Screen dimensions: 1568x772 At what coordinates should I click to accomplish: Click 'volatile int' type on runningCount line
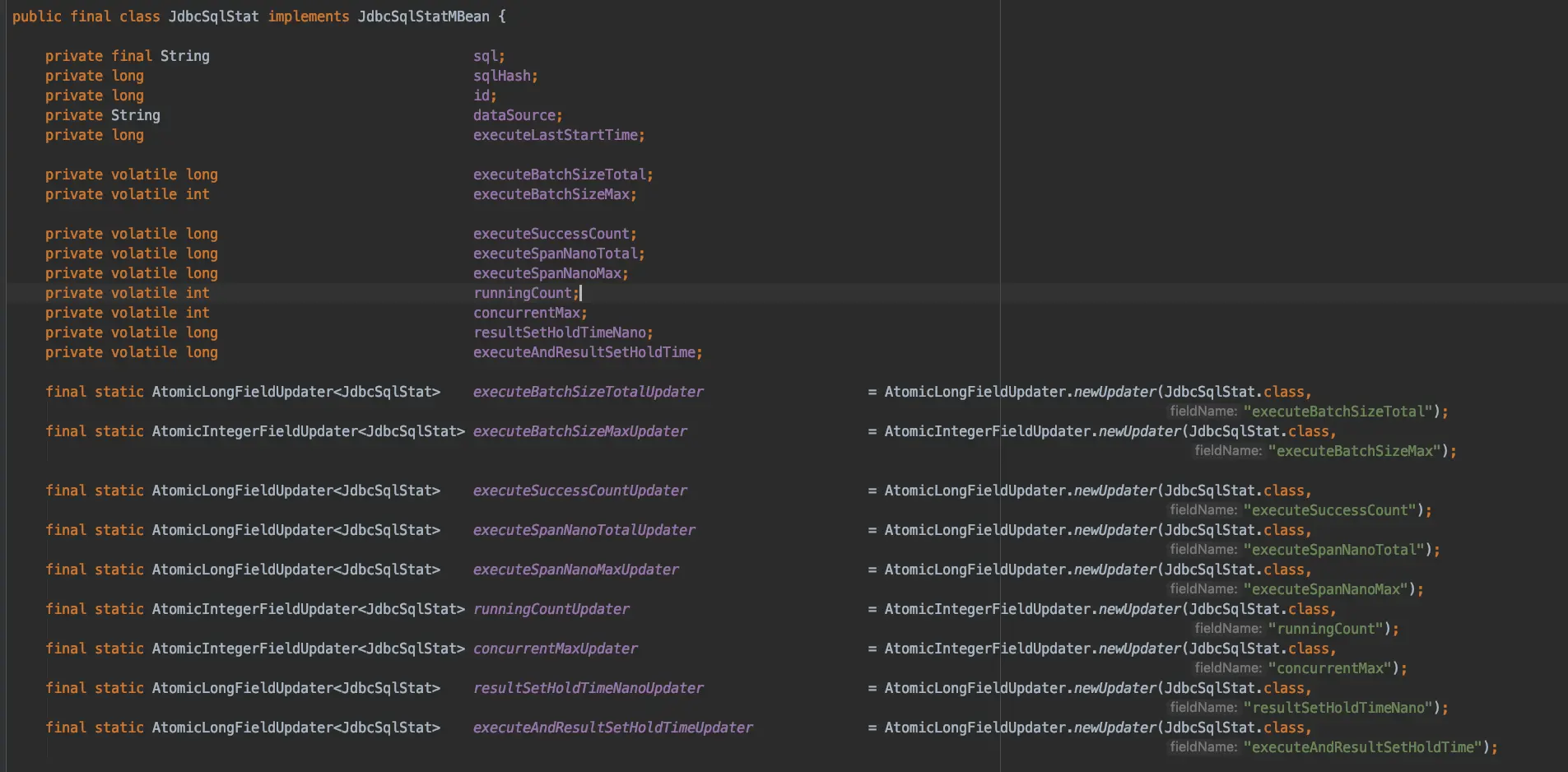(x=161, y=293)
